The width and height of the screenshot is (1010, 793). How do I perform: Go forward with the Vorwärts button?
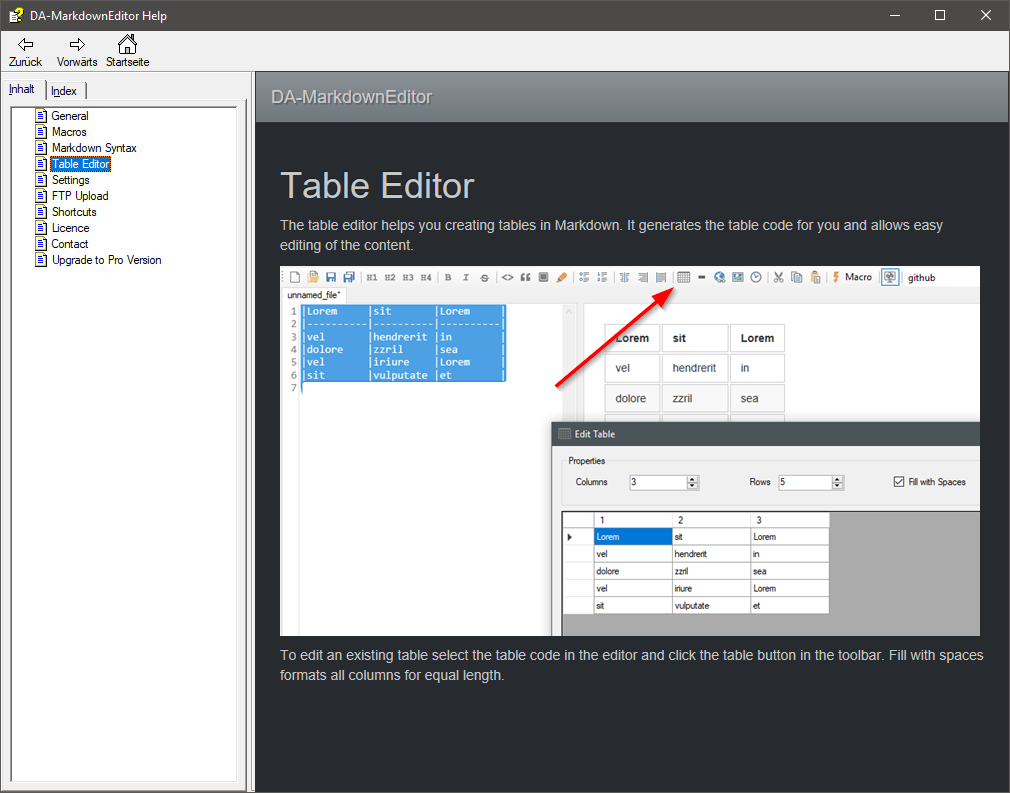point(77,52)
